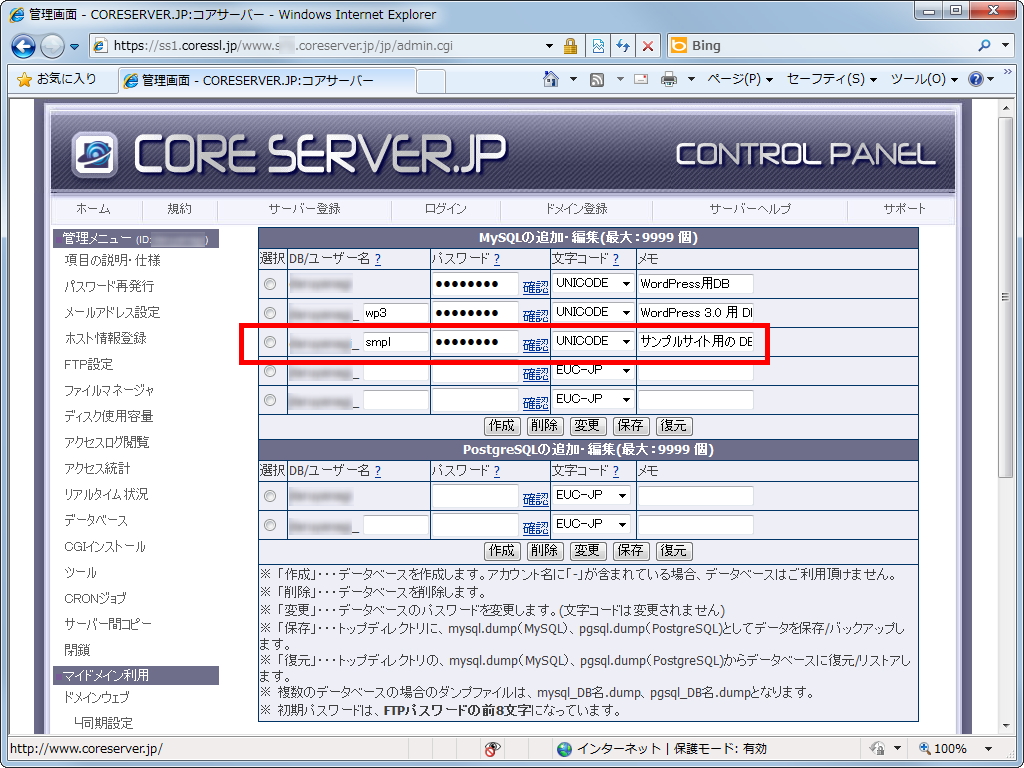This screenshot has width=1024, height=768.
Task: Click PostgreSQL 変更 button
Action: coord(586,551)
